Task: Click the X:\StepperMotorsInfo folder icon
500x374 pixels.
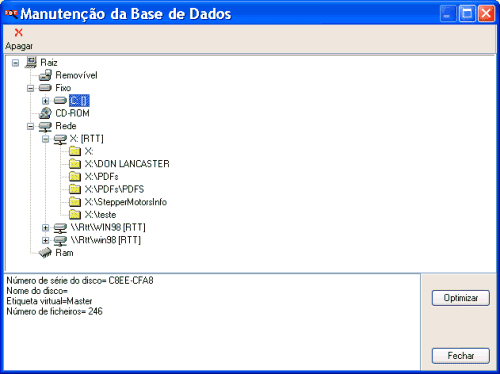Action: [75, 202]
